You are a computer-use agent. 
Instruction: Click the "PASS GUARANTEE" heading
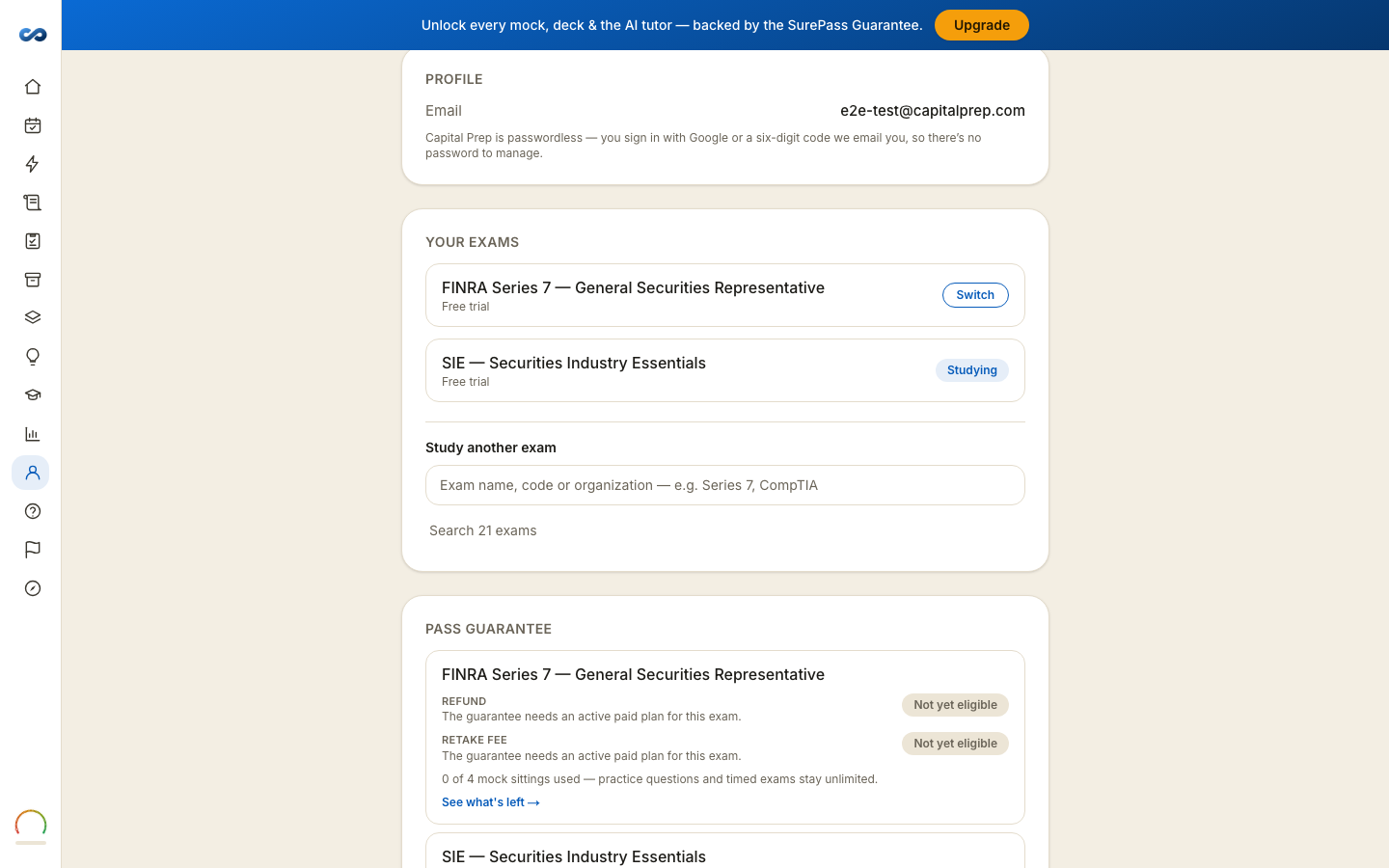pyautogui.click(x=489, y=629)
